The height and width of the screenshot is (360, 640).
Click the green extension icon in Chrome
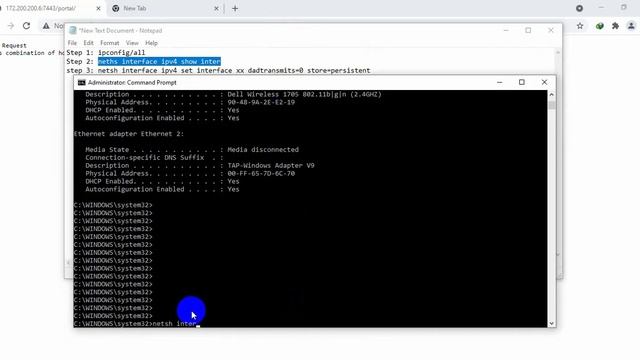click(x=599, y=26)
